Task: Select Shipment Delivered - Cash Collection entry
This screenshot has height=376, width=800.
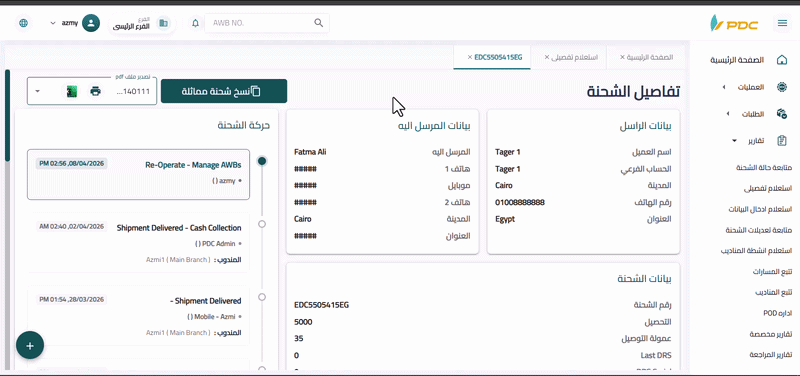Action: [138, 243]
